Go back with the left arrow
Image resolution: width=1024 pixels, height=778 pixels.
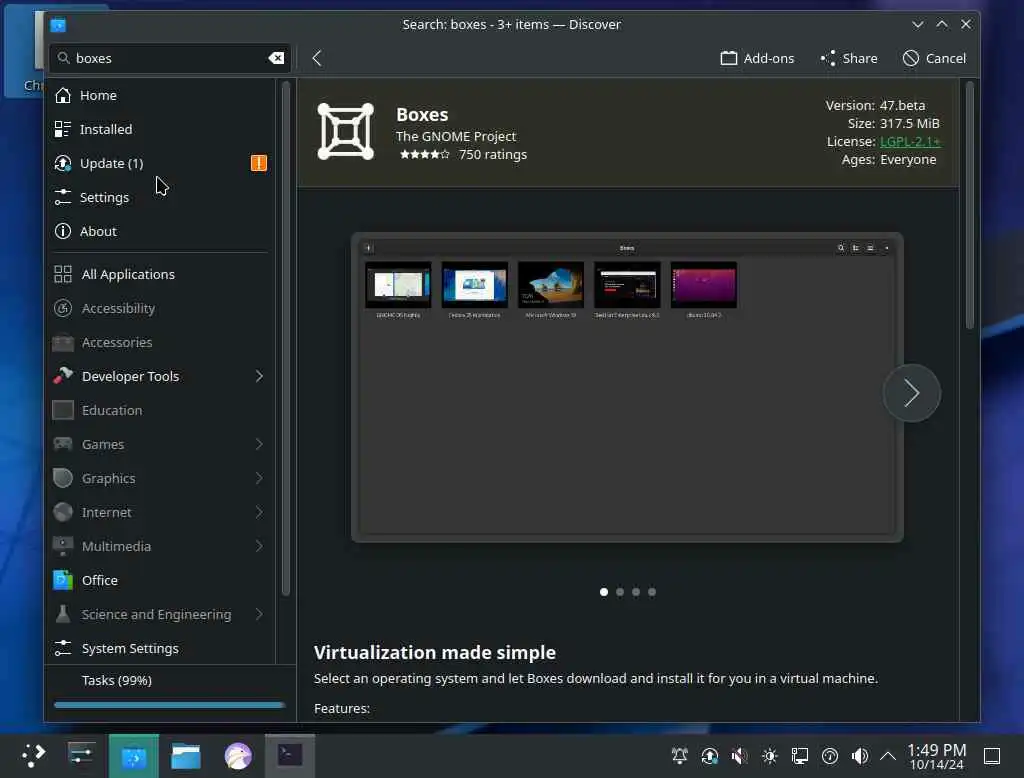coord(317,58)
